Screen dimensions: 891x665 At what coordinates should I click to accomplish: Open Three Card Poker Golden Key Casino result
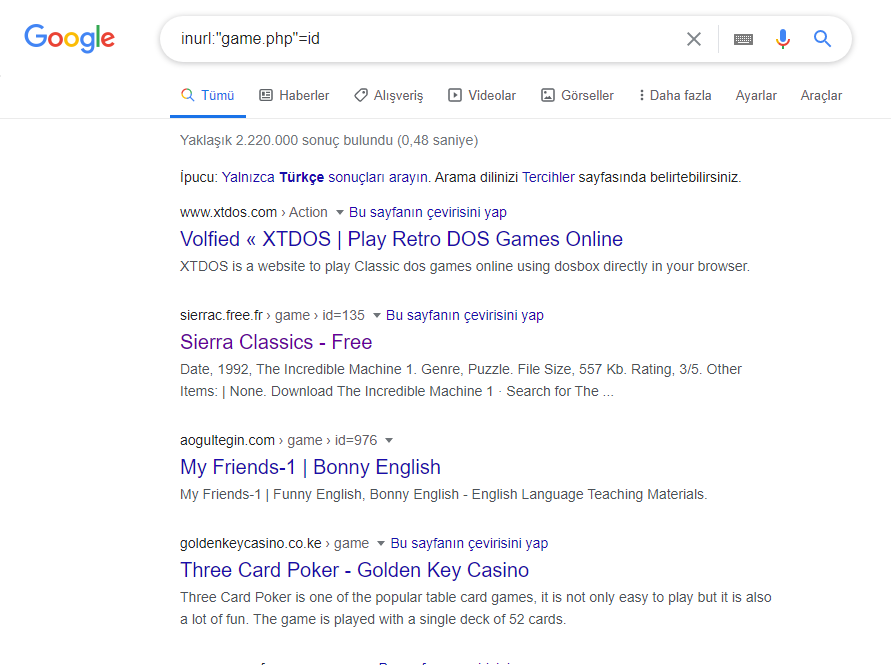click(x=355, y=570)
